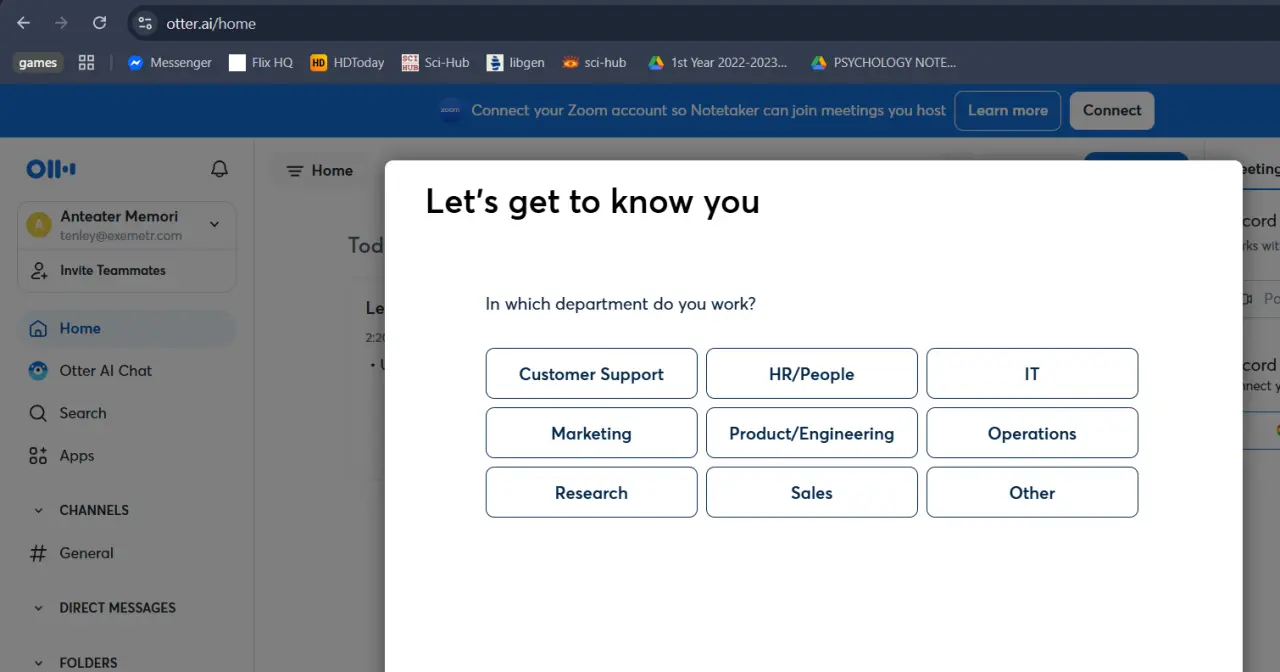
Task: Open the site info icon in the address bar
Action: [145, 23]
